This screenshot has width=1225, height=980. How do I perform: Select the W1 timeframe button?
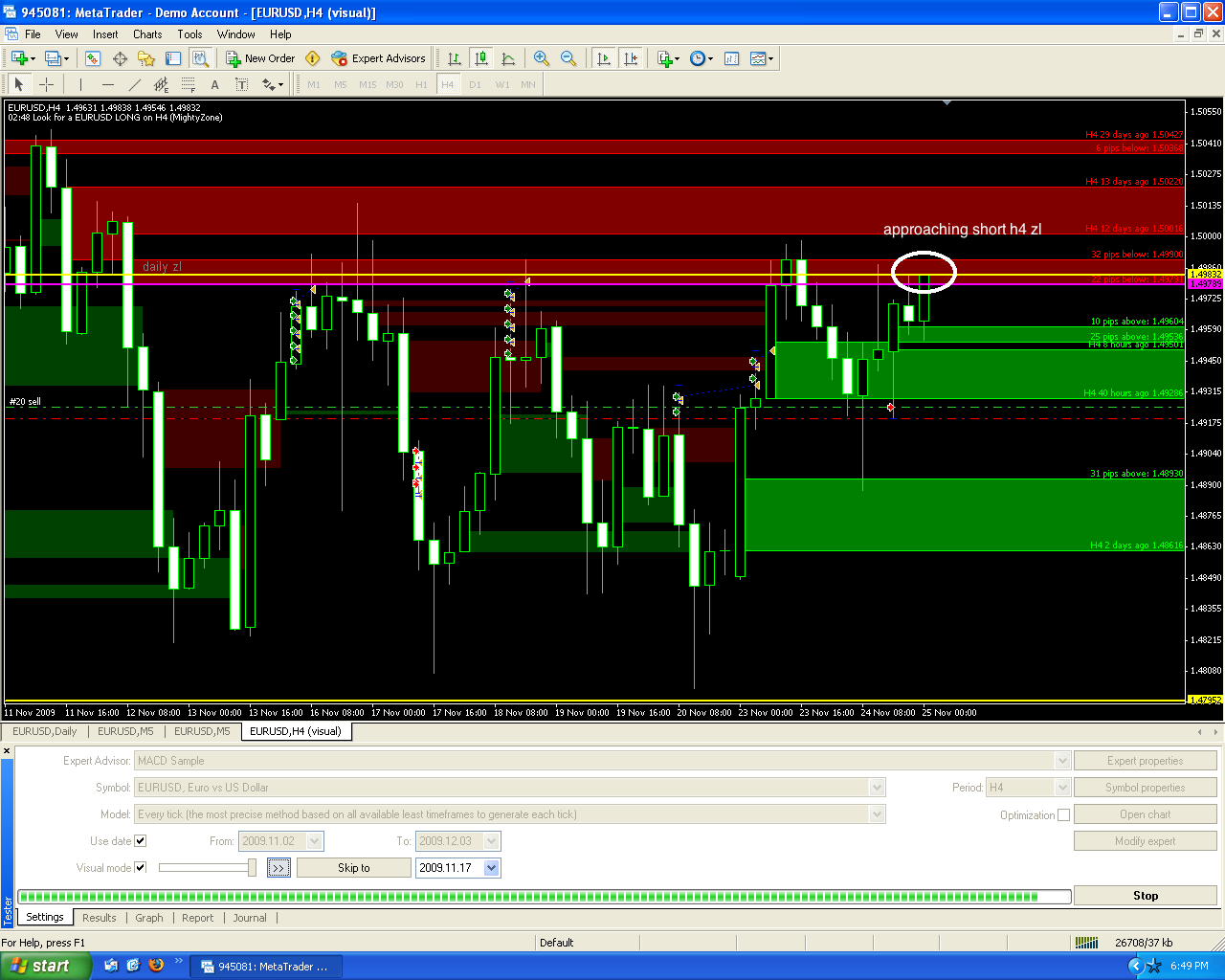pos(501,84)
